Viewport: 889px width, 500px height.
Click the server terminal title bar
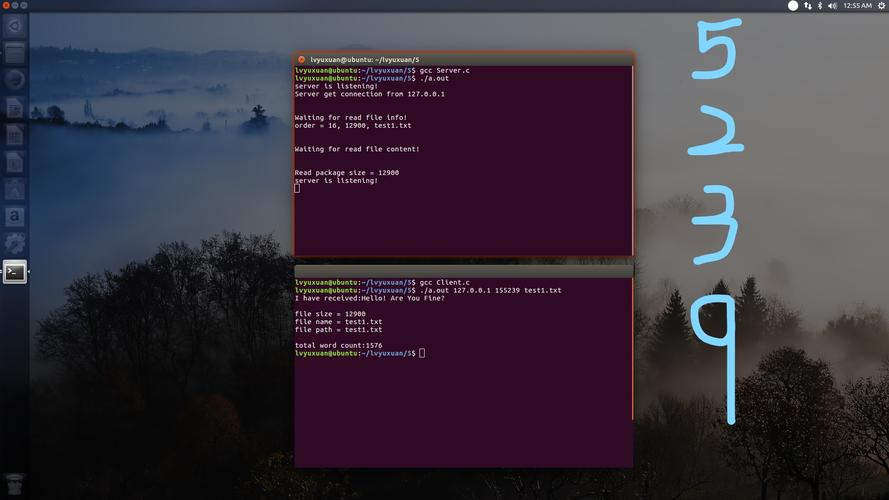pos(462,60)
